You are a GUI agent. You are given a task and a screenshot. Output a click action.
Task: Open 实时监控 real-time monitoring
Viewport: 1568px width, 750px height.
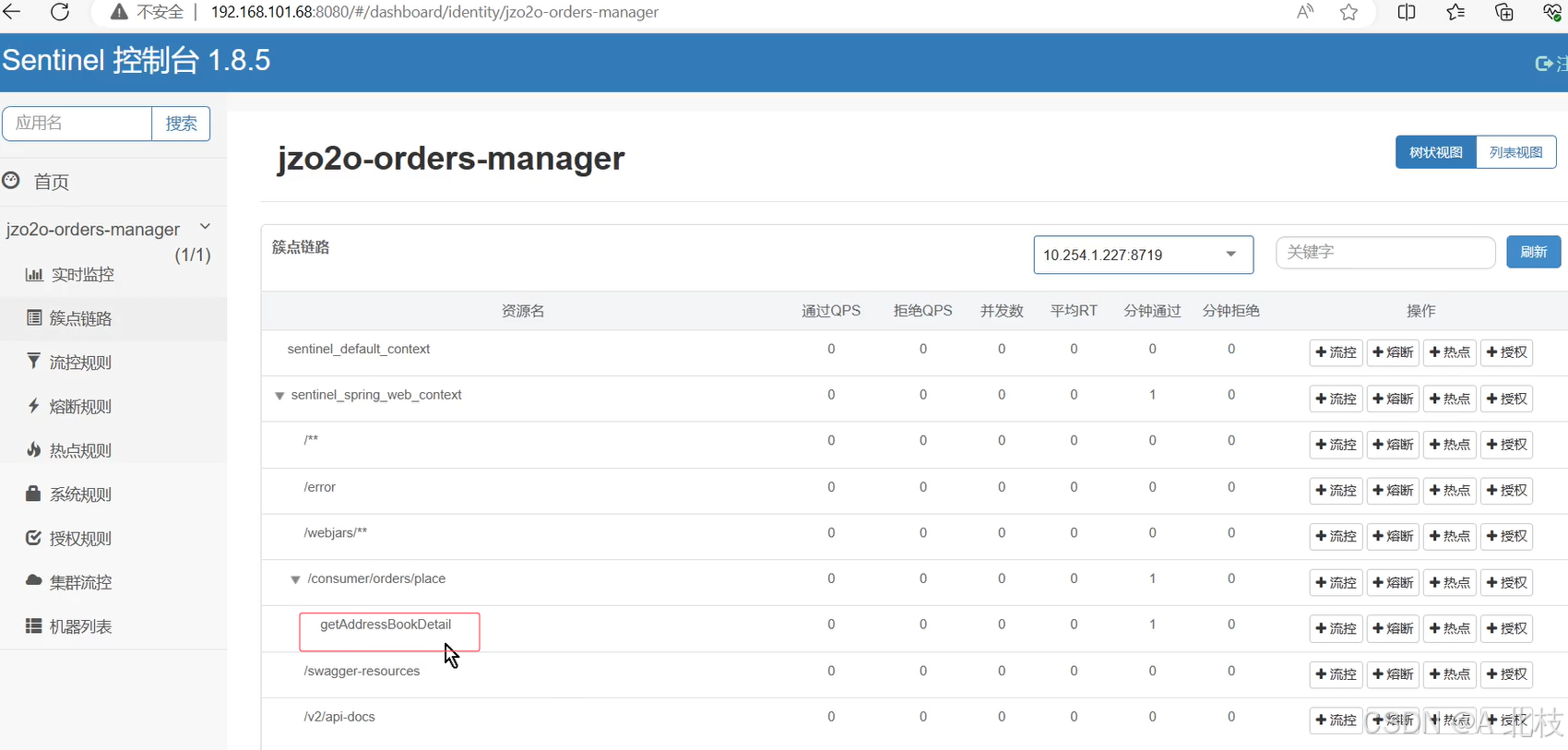click(x=82, y=274)
